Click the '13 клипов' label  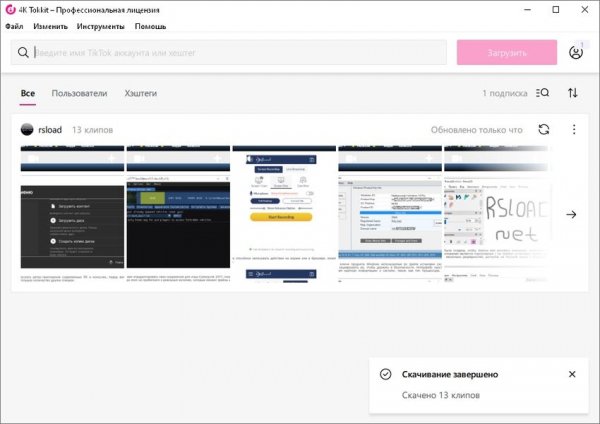pyautogui.click(x=93, y=130)
